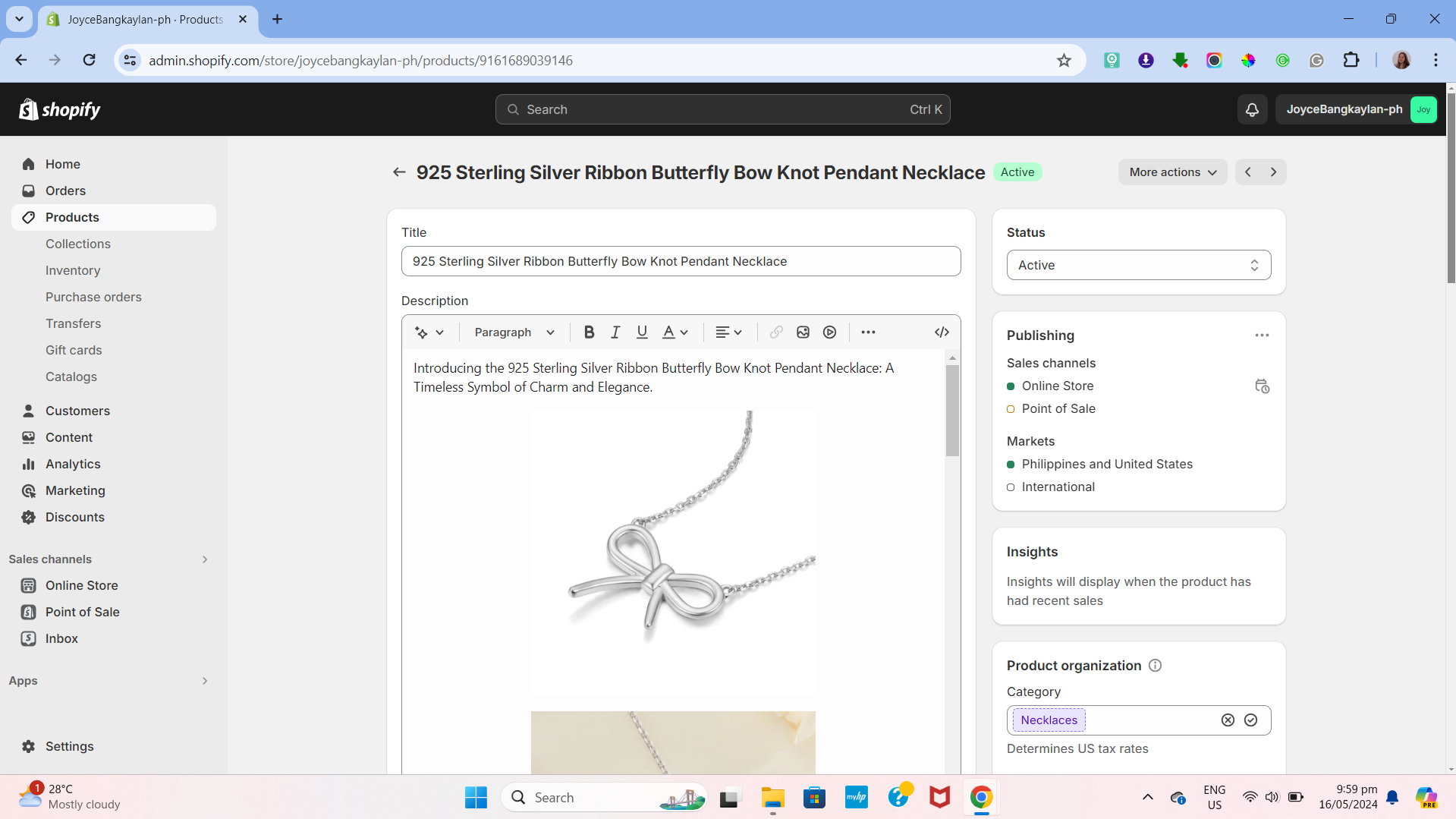Open Collections under Products
The image size is (1456, 819).
pyautogui.click(x=77, y=244)
